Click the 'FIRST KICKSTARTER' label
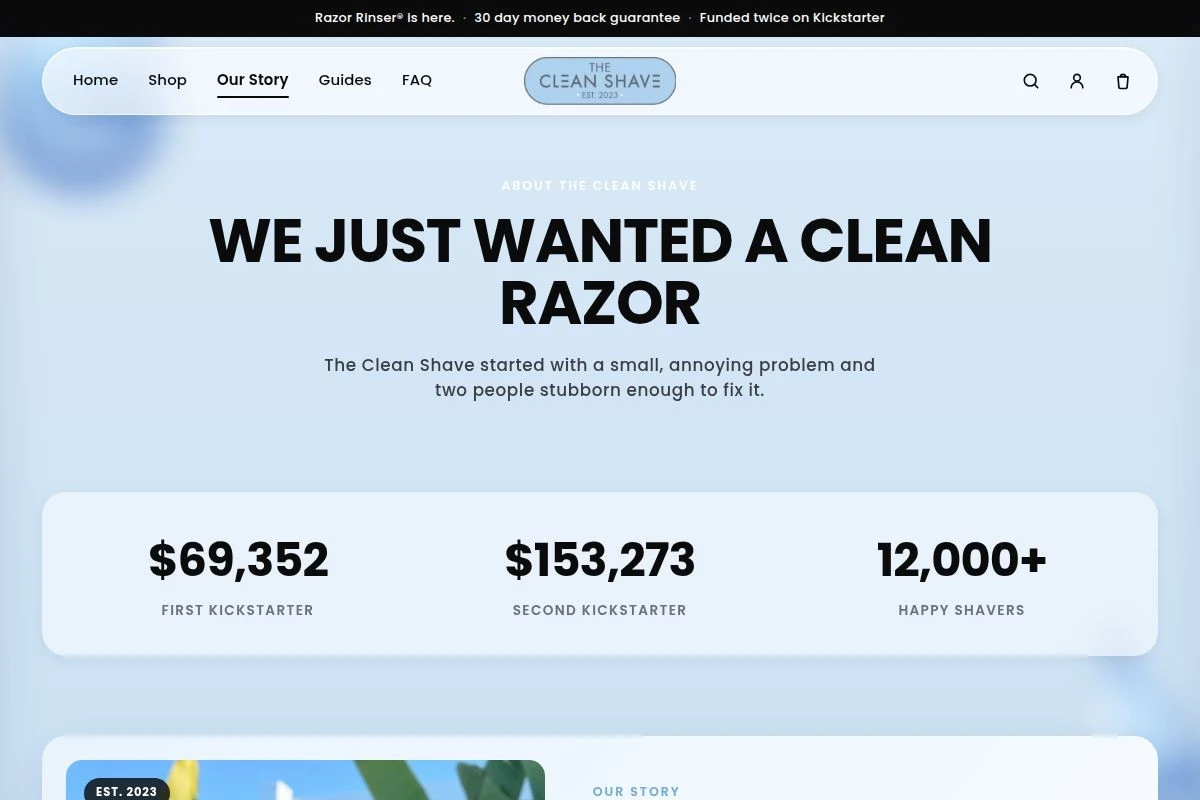Image resolution: width=1200 pixels, height=800 pixels. click(x=238, y=610)
